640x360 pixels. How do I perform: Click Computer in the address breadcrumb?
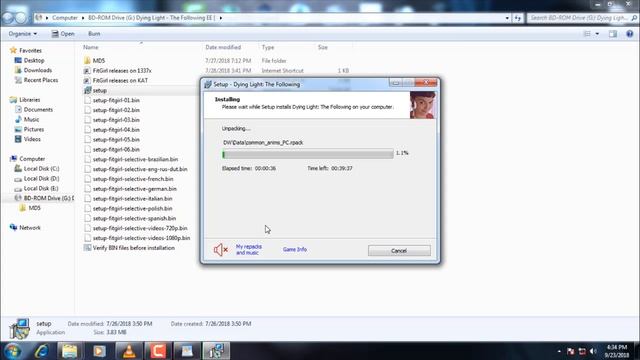coord(64,18)
